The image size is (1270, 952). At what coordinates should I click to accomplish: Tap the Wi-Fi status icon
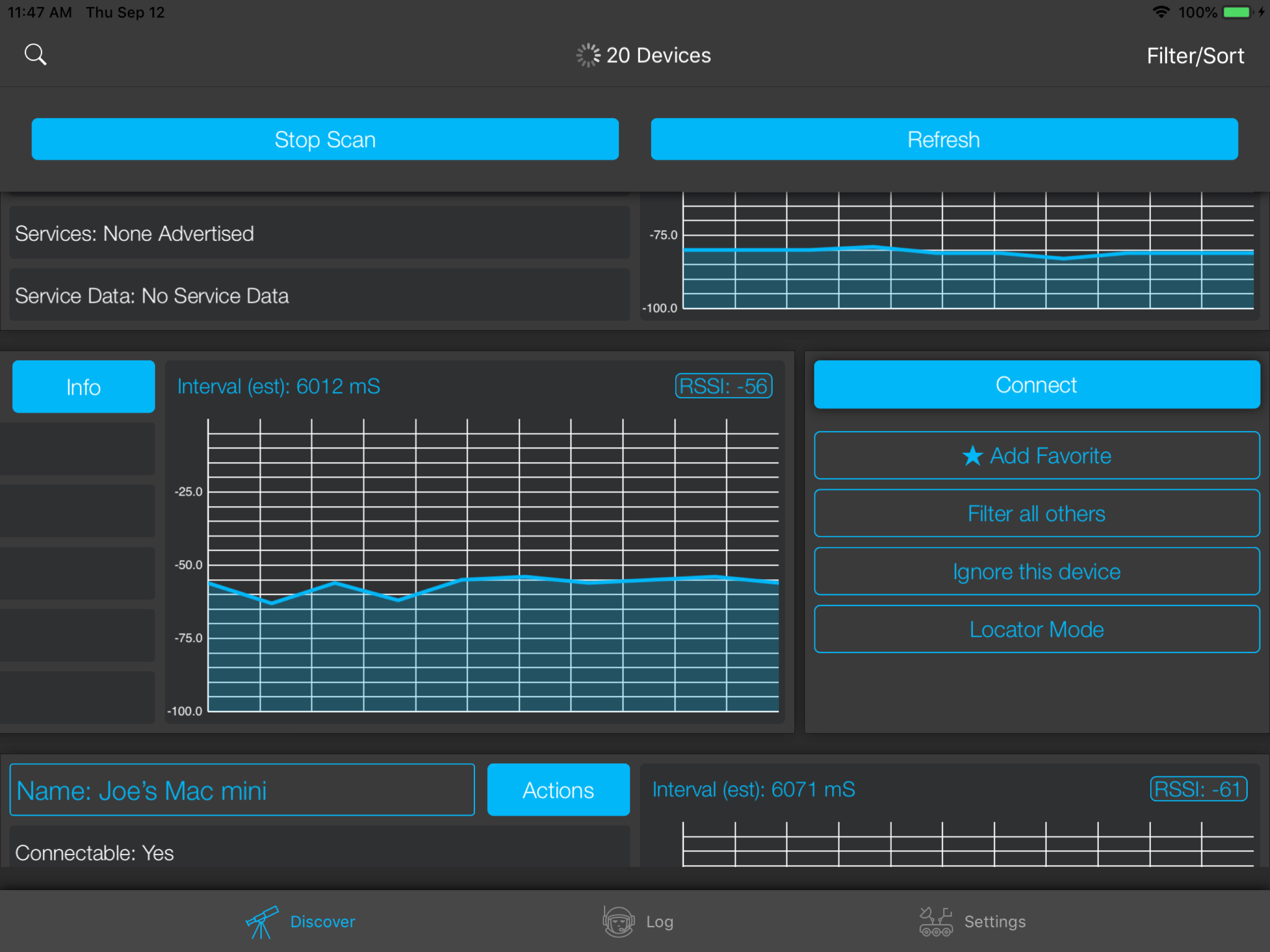[x=1161, y=12]
